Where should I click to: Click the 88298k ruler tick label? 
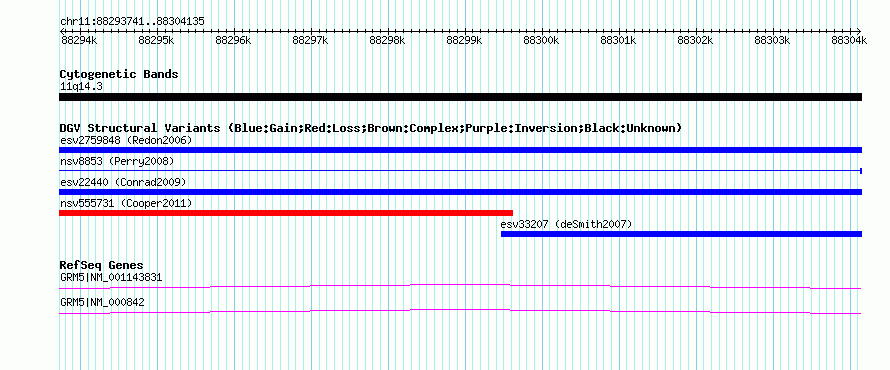click(387, 40)
